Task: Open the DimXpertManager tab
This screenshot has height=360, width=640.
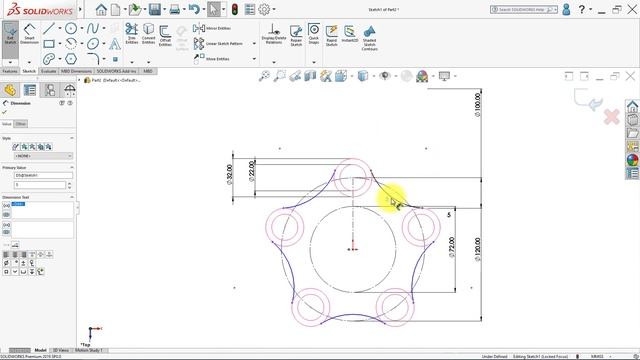Action: [69, 90]
